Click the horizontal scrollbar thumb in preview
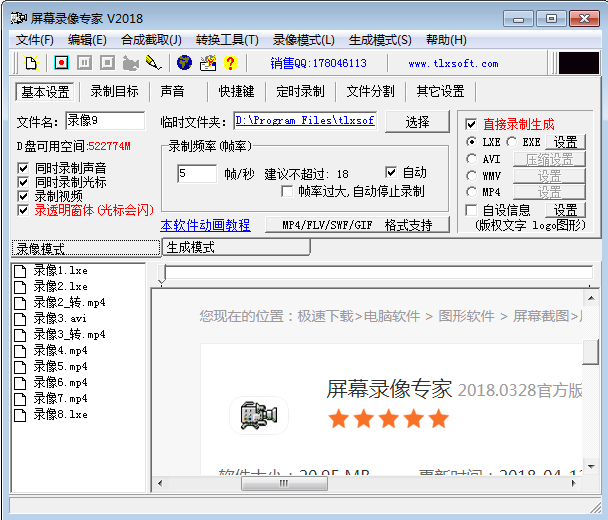The image size is (608, 520). coord(284,484)
